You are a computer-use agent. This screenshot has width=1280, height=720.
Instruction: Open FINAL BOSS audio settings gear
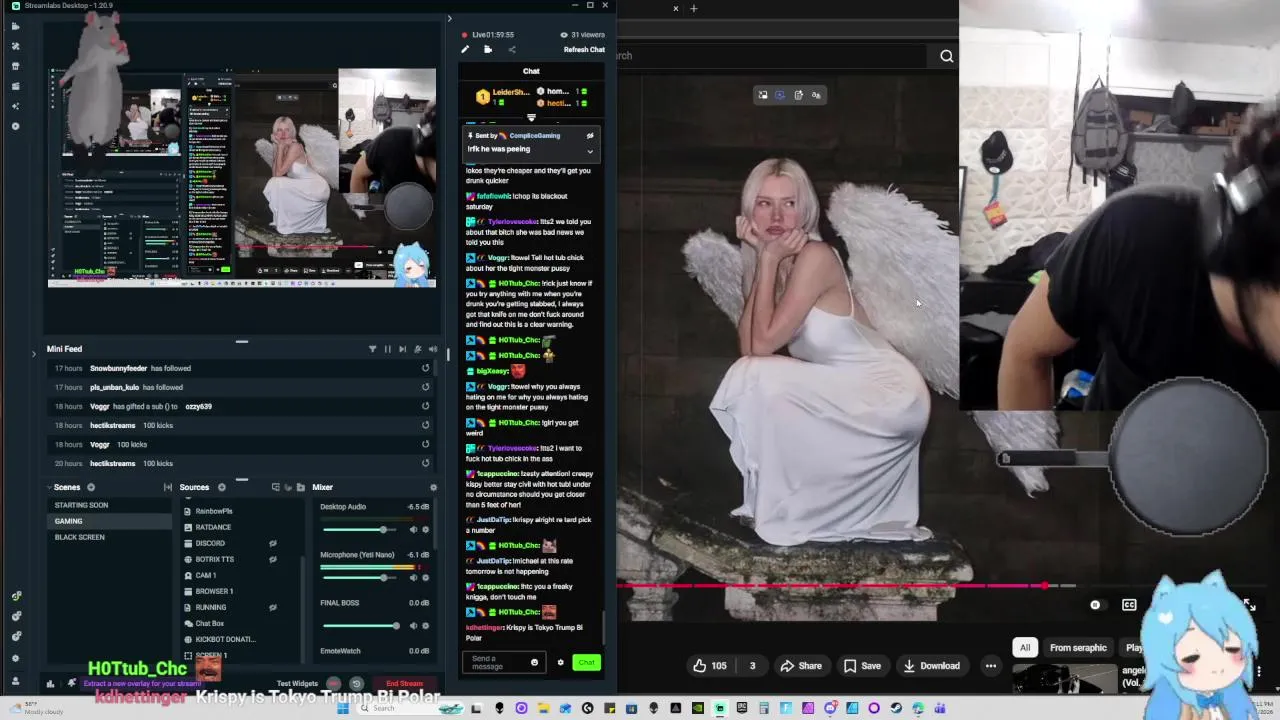pos(425,626)
